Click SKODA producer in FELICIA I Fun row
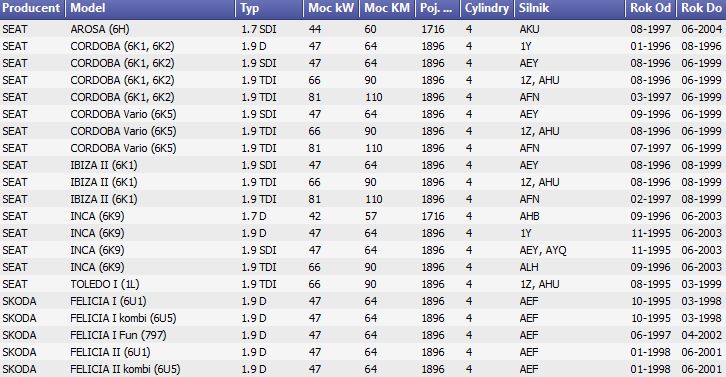This screenshot has height=377, width=726. pos(19,335)
